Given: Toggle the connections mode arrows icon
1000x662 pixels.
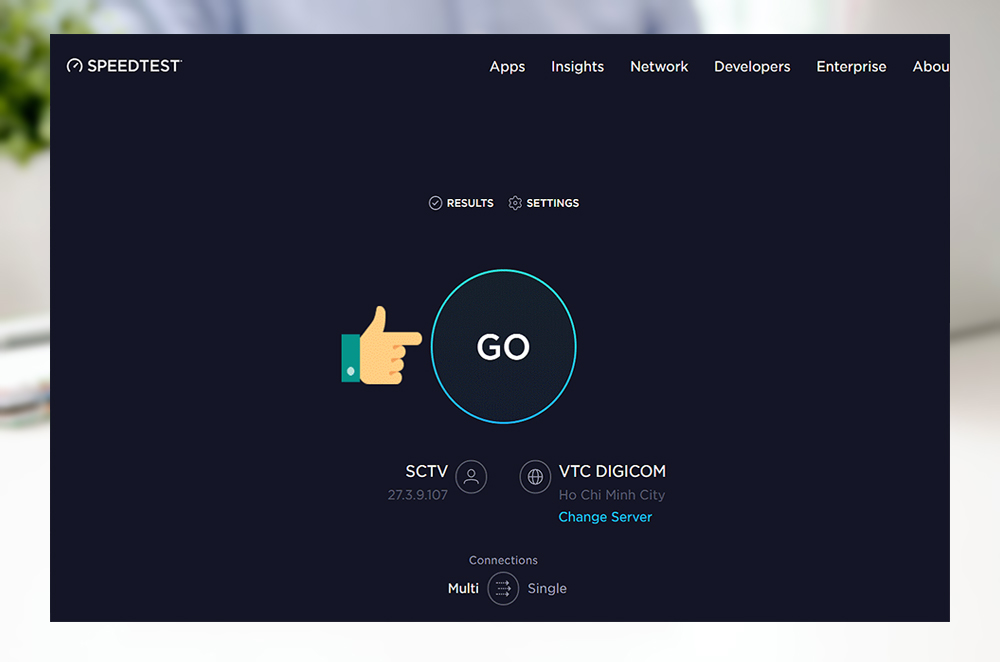Looking at the screenshot, I should pyautogui.click(x=503, y=589).
